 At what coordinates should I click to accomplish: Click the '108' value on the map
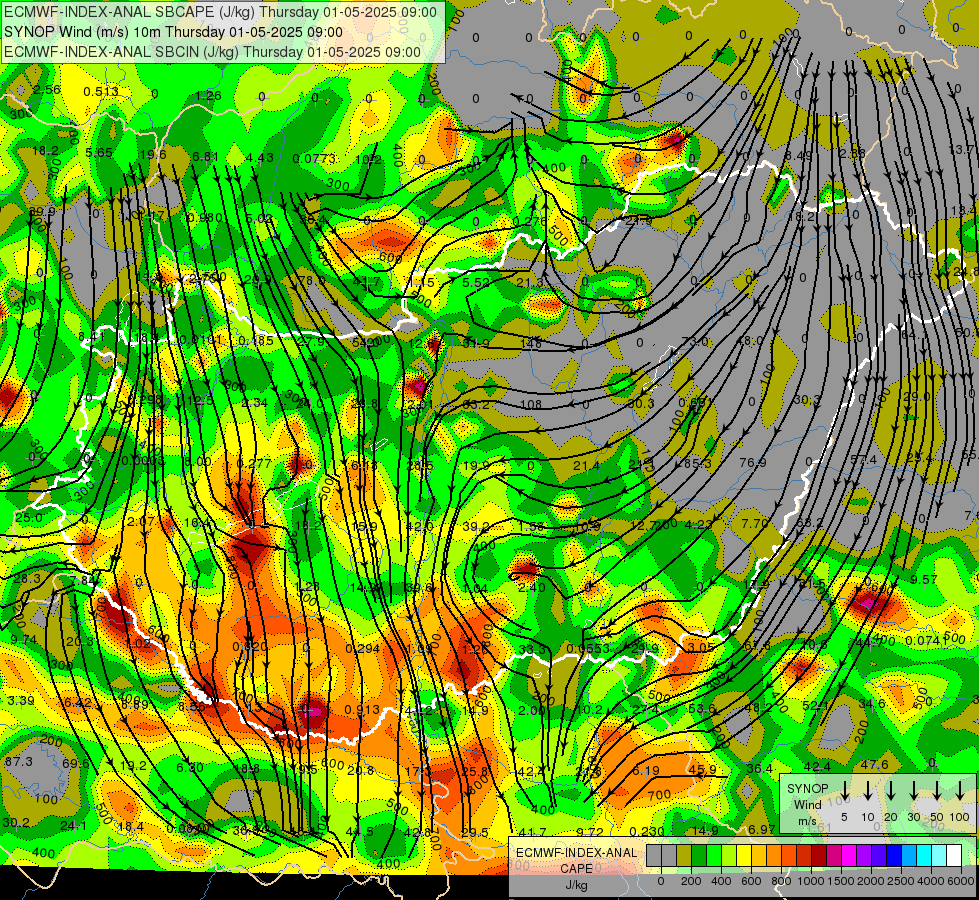coord(531,404)
